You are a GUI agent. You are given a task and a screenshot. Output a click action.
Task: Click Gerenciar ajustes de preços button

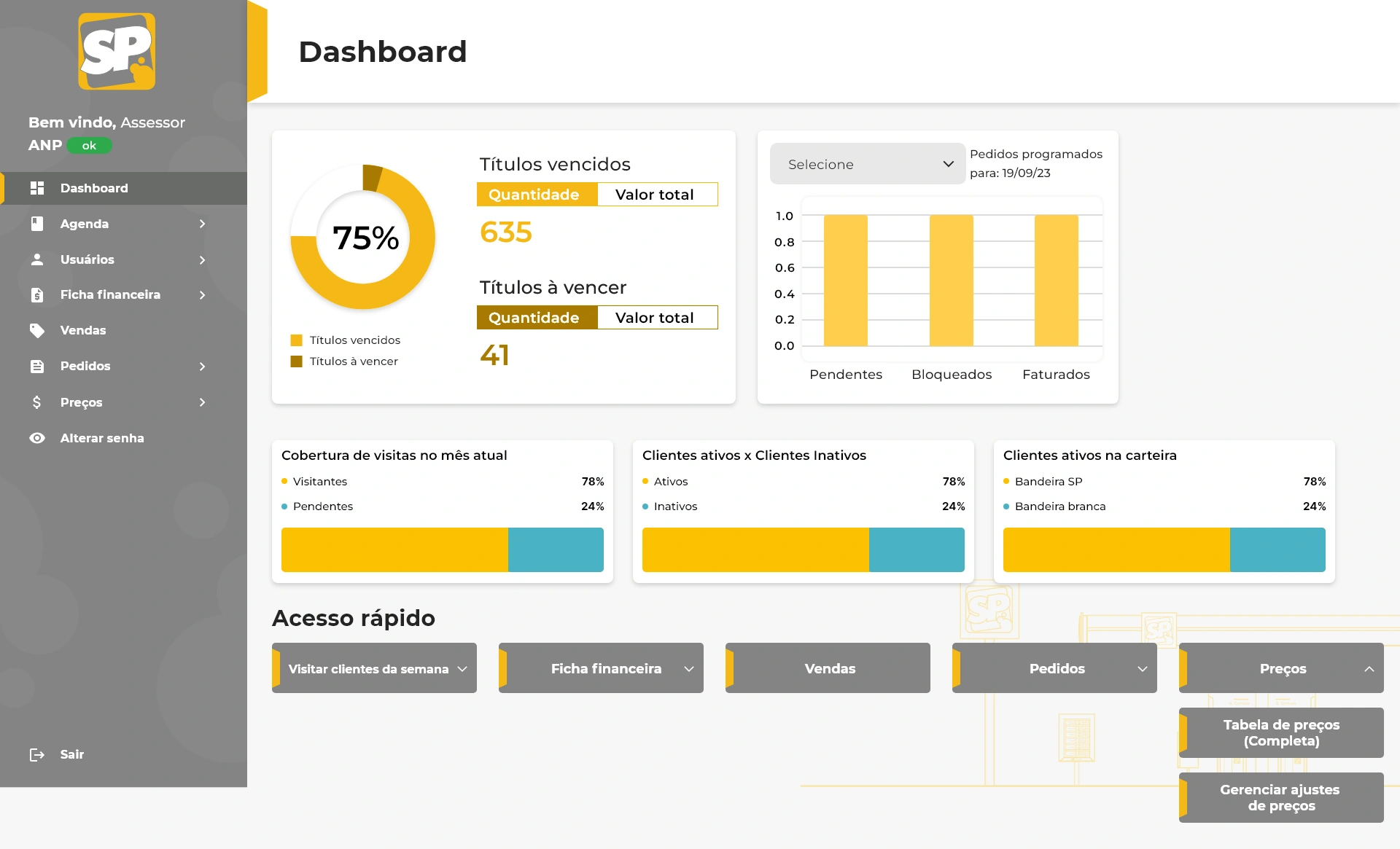[x=1281, y=797]
